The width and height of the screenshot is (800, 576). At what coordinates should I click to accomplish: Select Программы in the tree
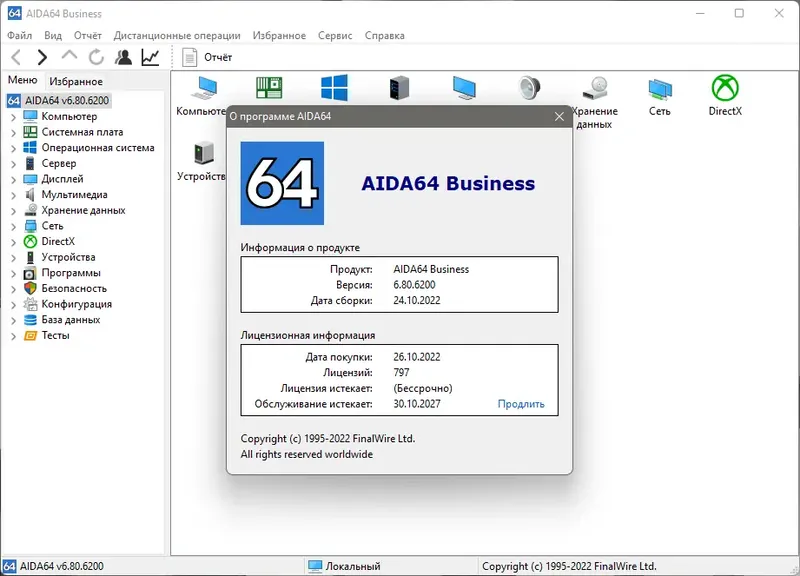click(x=71, y=273)
